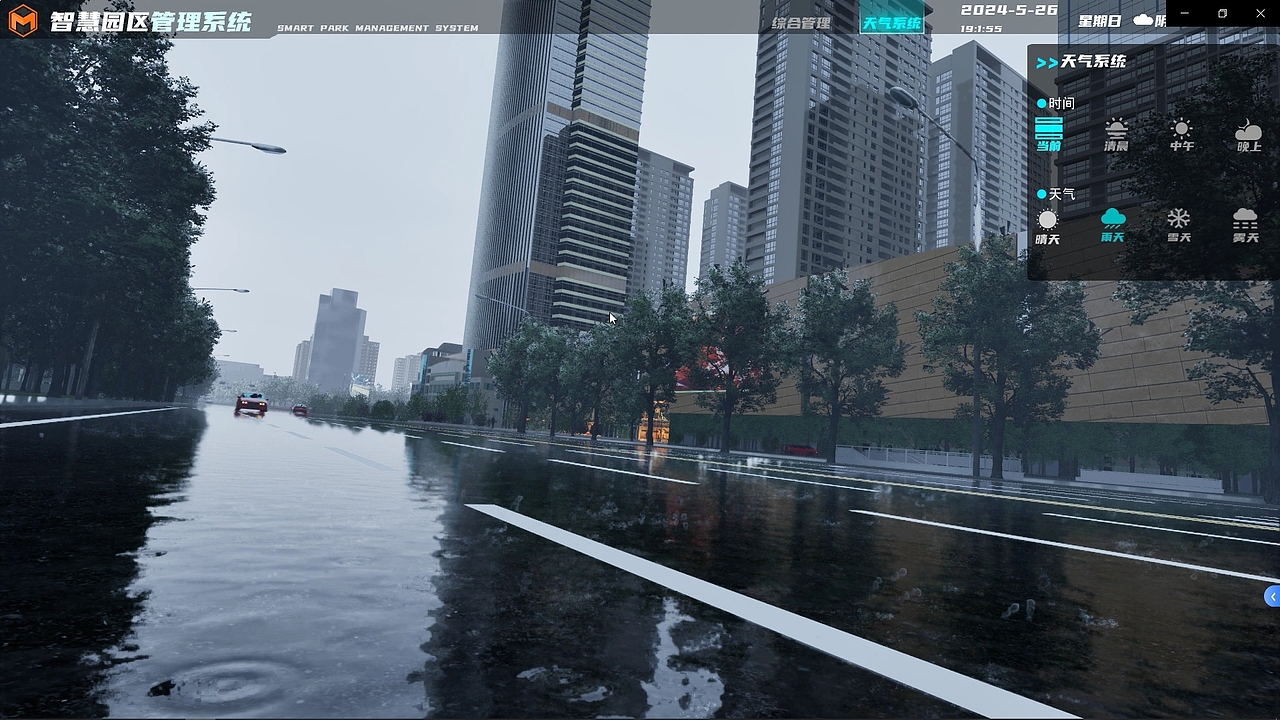
Task: Click the cloud weather status icon
Action: click(1143, 20)
